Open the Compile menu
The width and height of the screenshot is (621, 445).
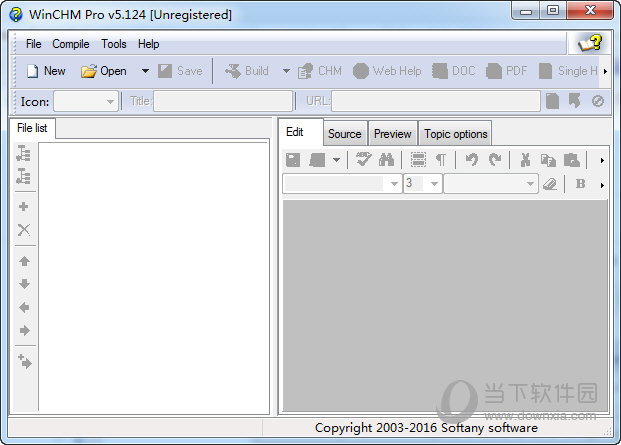tap(71, 44)
